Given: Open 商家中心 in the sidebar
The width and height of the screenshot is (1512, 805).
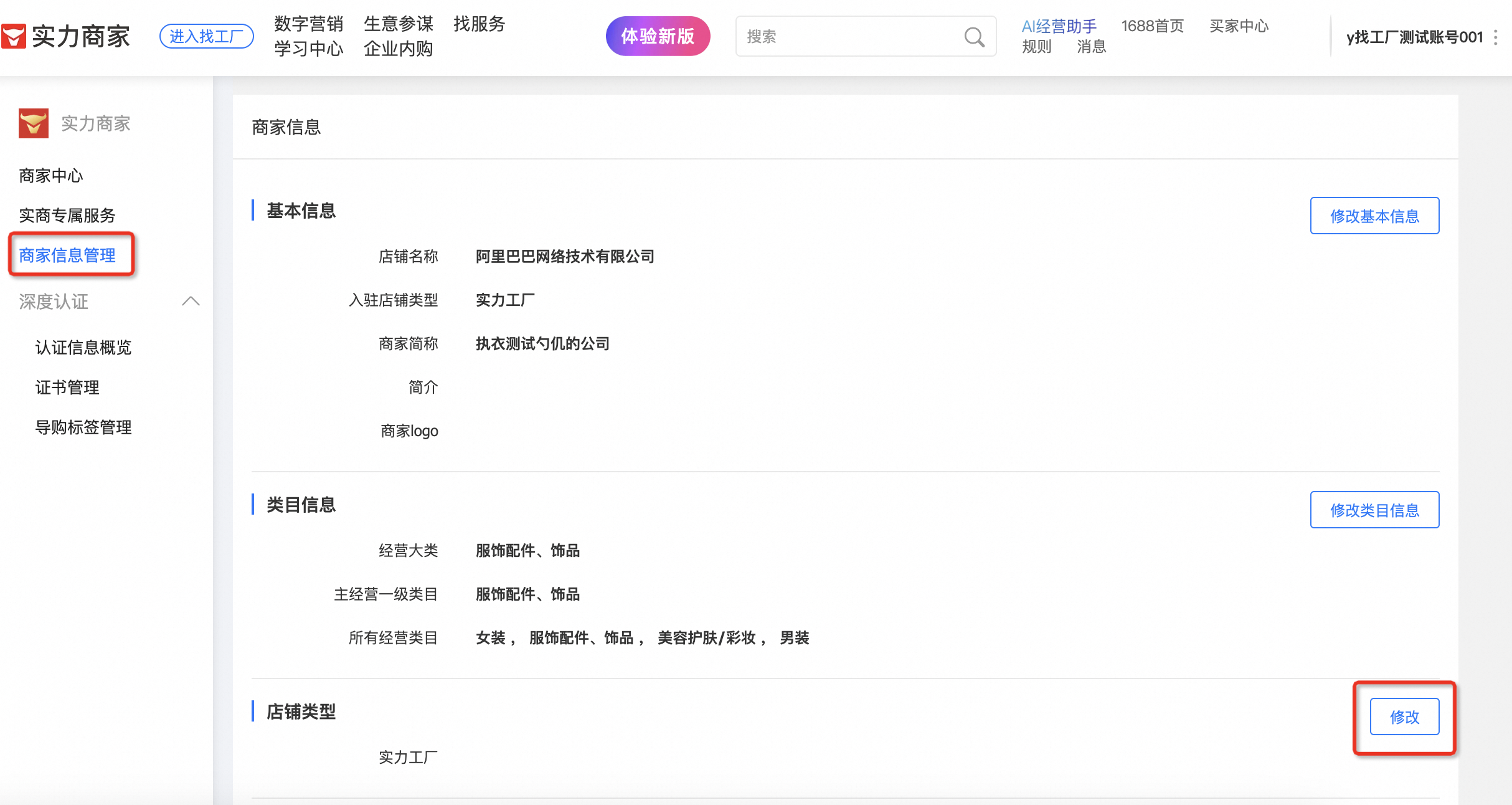Looking at the screenshot, I should (51, 176).
